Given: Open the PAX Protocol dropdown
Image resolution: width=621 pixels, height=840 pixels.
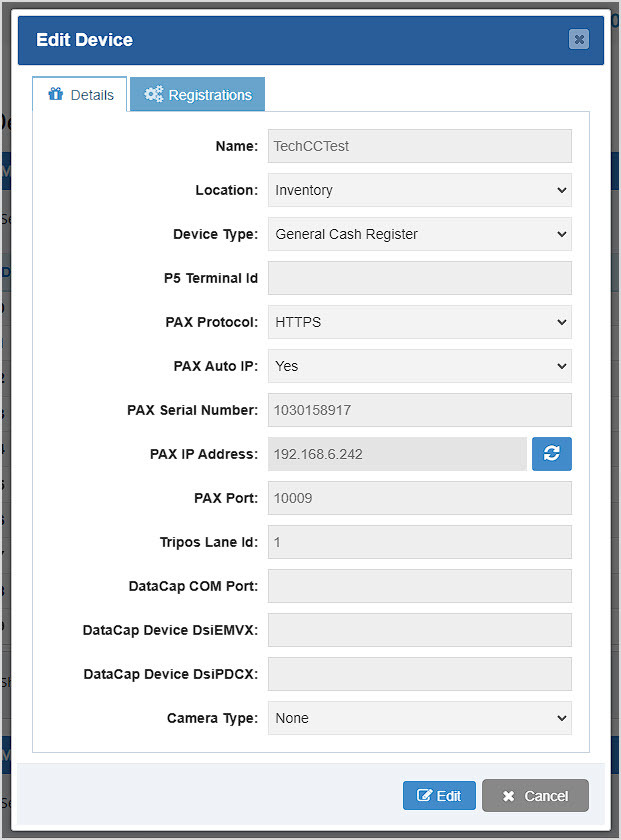Looking at the screenshot, I should point(419,322).
